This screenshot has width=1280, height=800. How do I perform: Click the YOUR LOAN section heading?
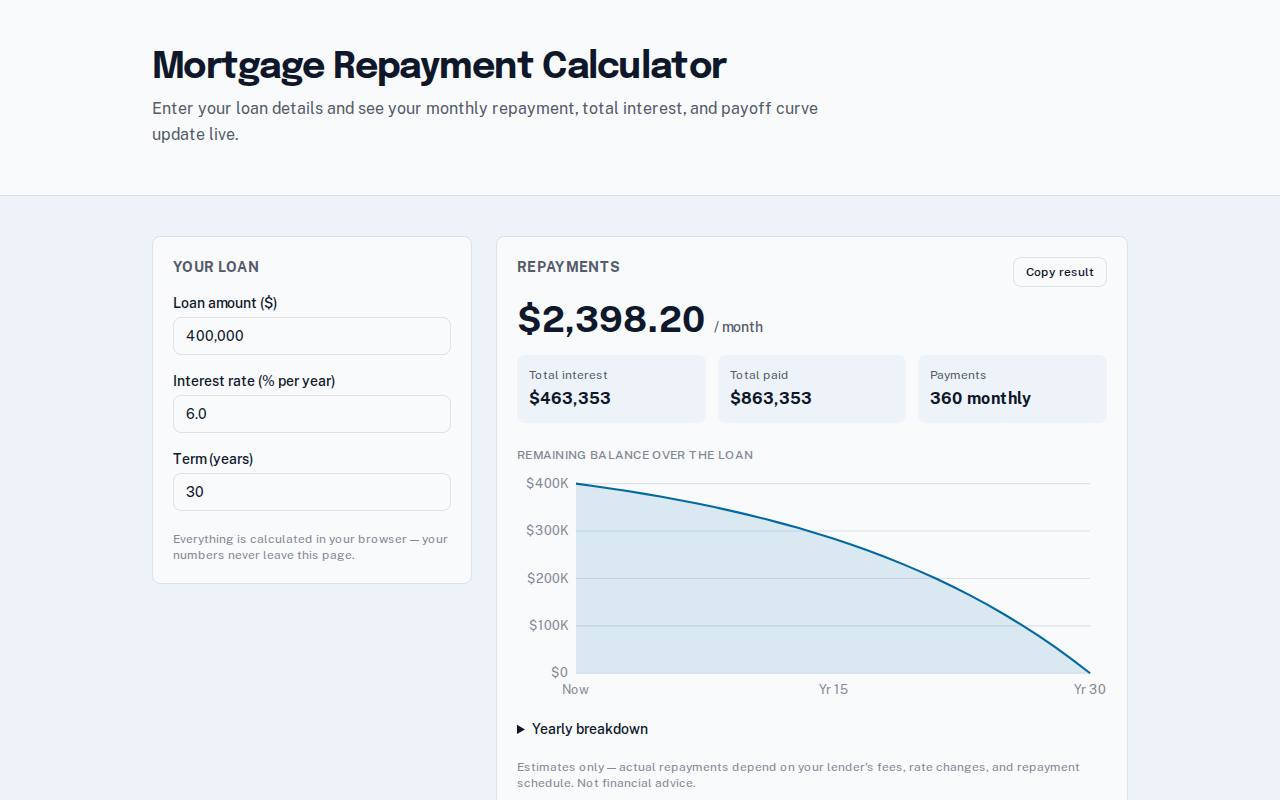pos(216,267)
